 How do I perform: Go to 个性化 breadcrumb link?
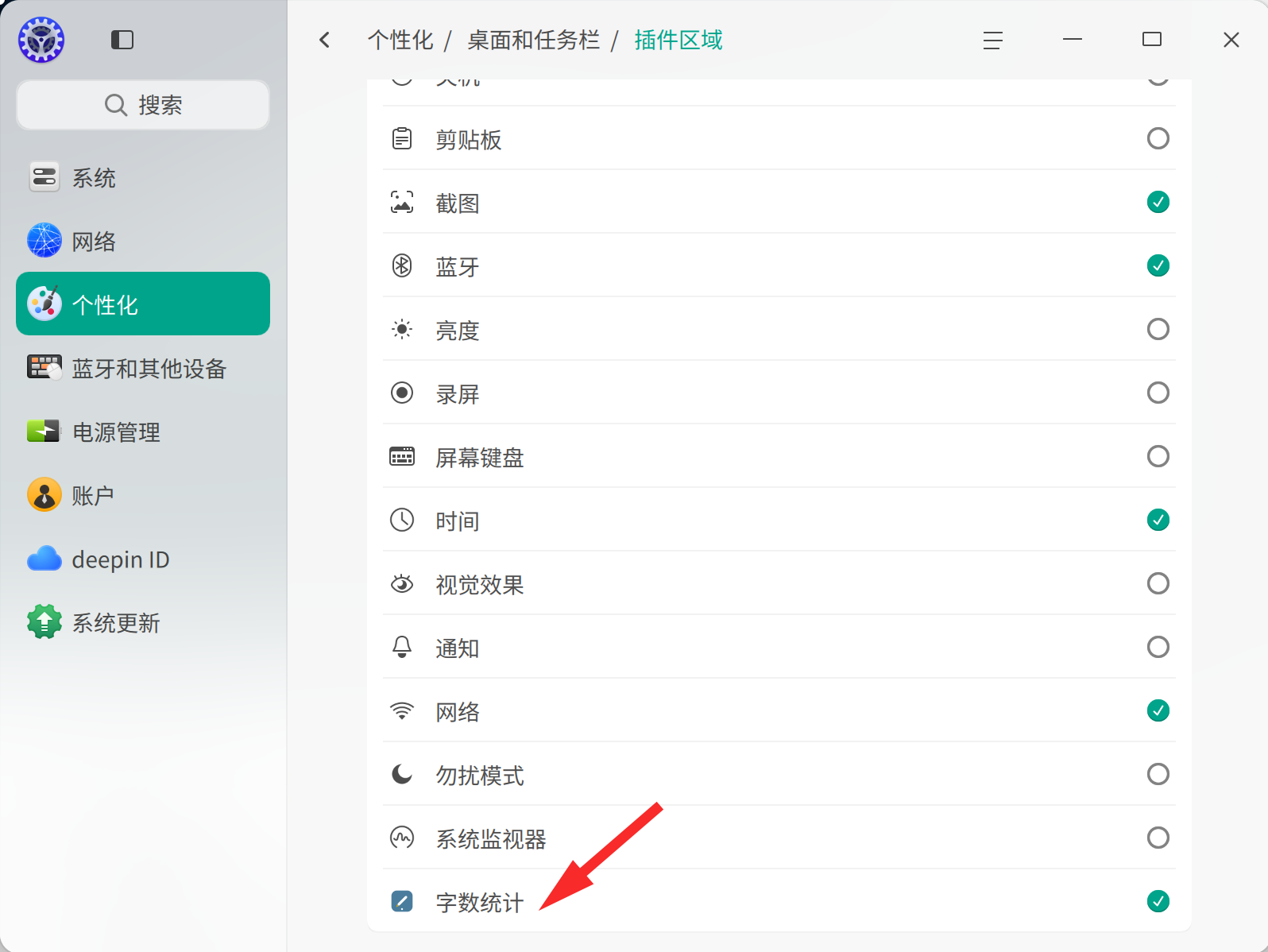pyautogui.click(x=400, y=40)
